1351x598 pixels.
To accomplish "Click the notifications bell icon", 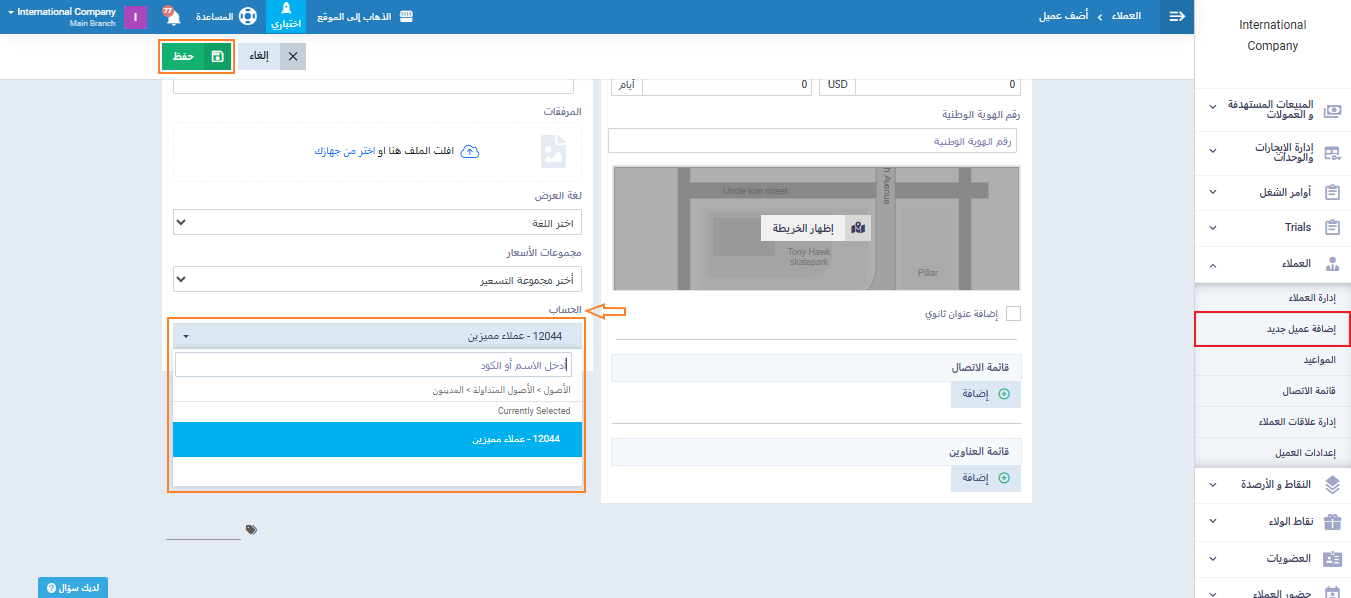I will (x=171, y=17).
